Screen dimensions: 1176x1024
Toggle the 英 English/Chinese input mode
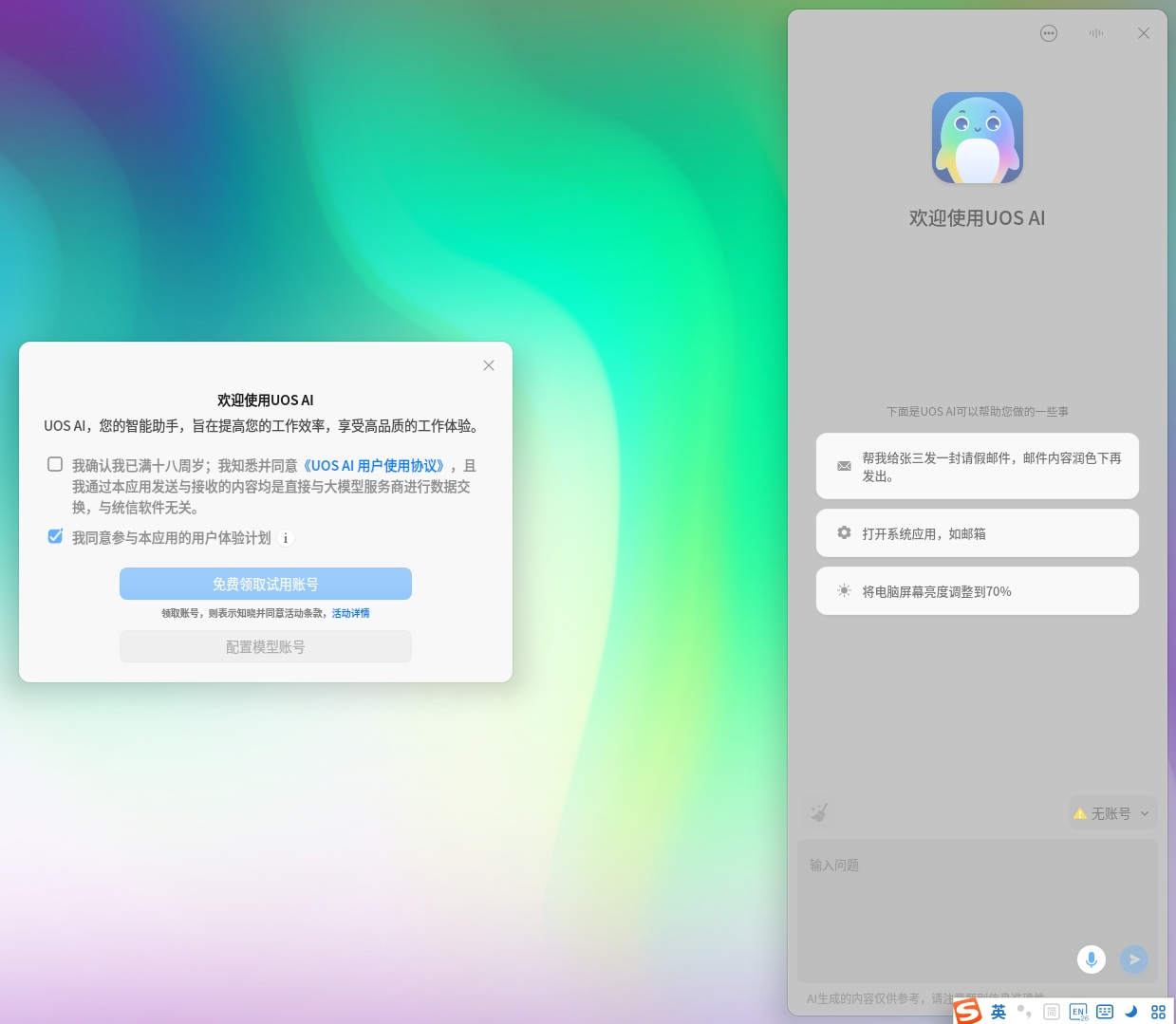click(999, 1013)
